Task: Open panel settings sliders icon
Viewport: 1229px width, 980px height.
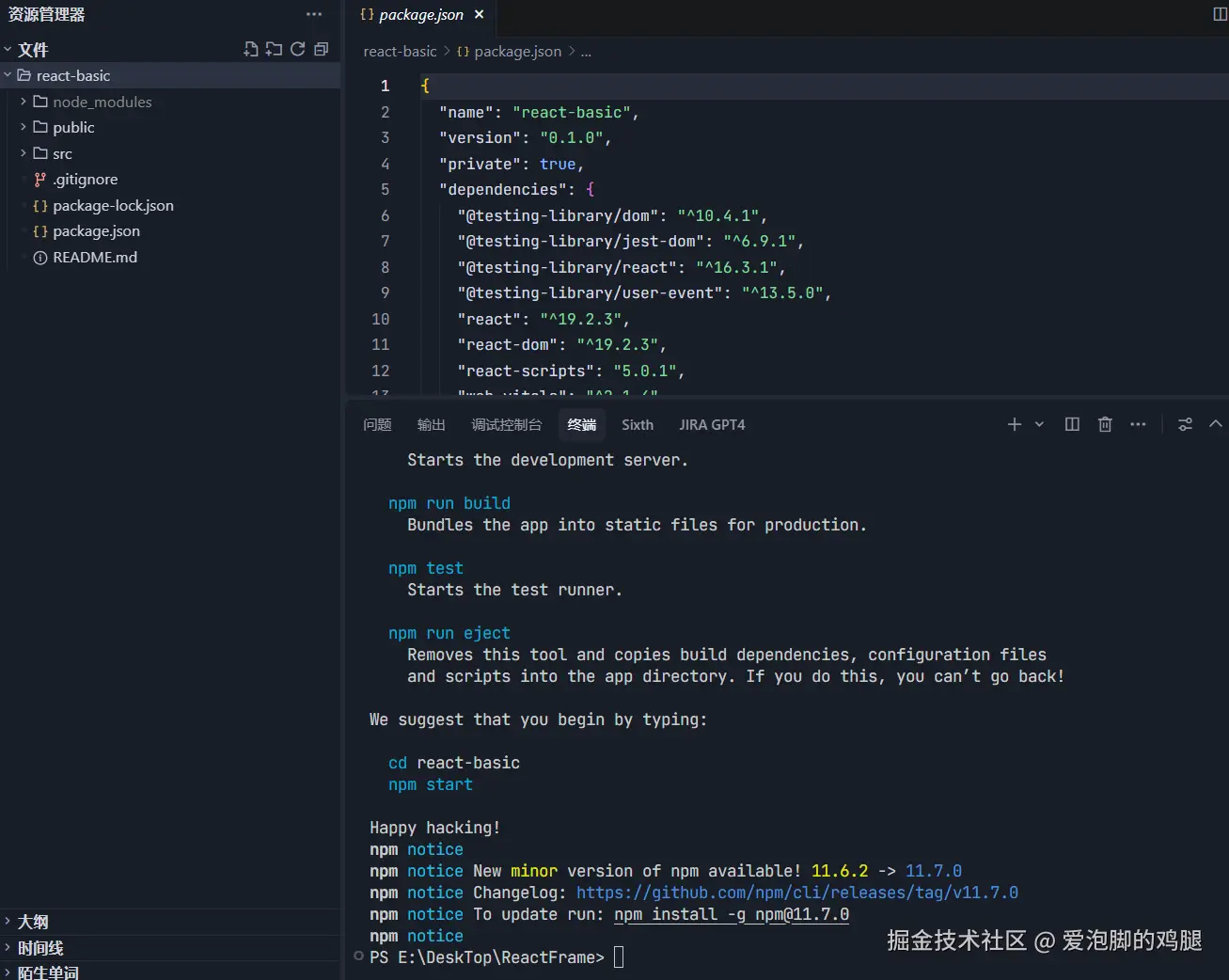Action: (x=1185, y=424)
